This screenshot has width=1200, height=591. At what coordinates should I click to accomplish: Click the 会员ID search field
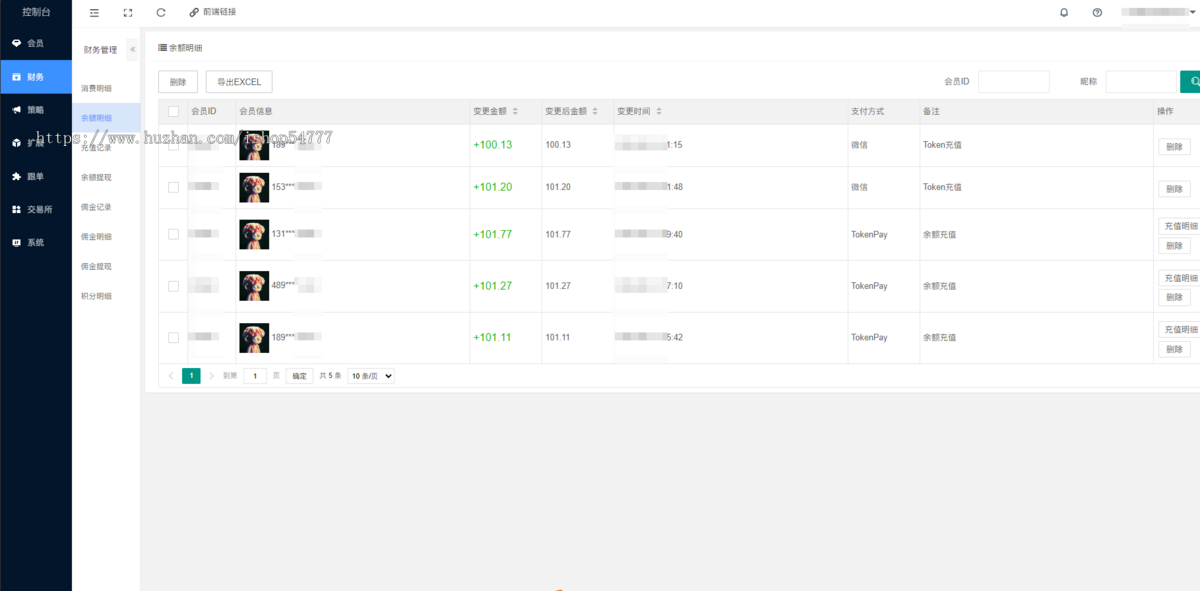pos(1014,82)
